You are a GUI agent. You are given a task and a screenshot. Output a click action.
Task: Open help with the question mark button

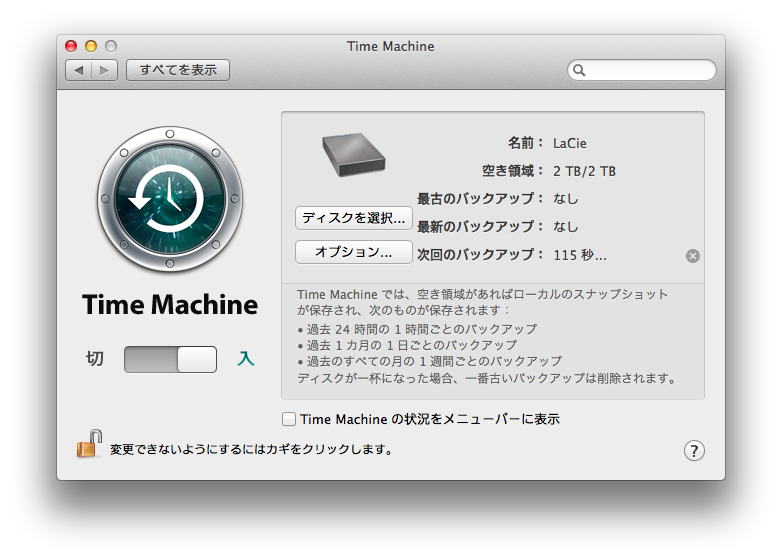[694, 451]
